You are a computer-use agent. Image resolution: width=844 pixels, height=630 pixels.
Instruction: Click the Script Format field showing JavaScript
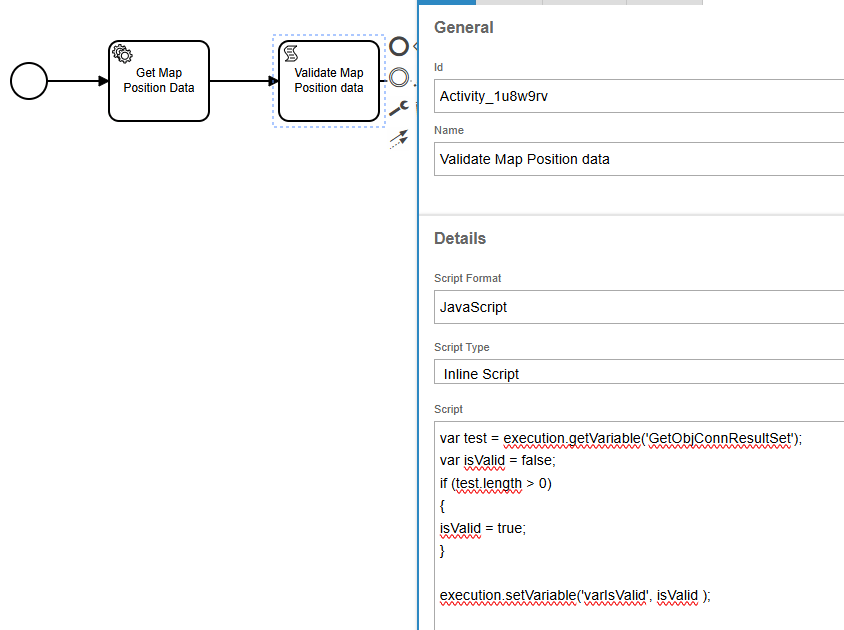click(x=640, y=307)
